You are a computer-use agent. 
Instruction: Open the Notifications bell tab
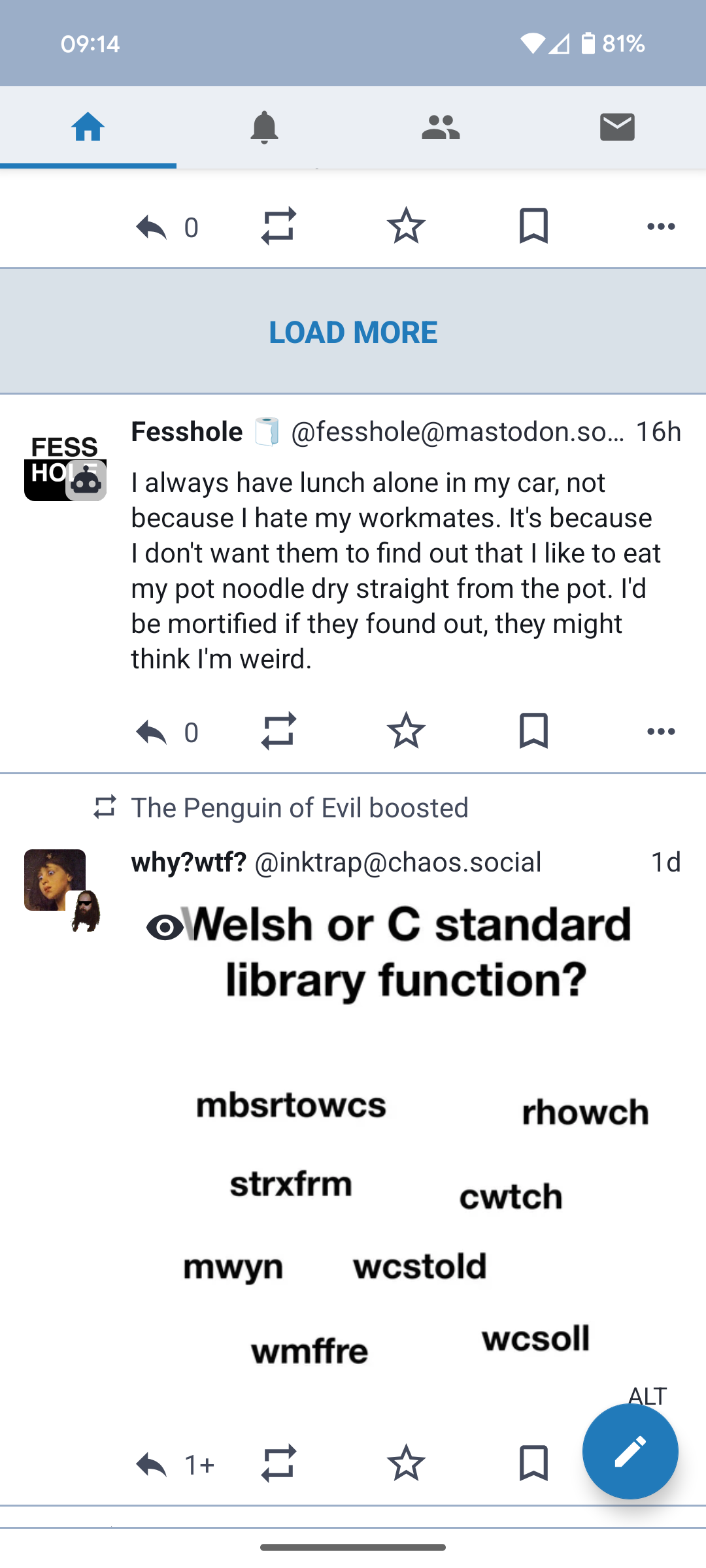pyautogui.click(x=264, y=127)
